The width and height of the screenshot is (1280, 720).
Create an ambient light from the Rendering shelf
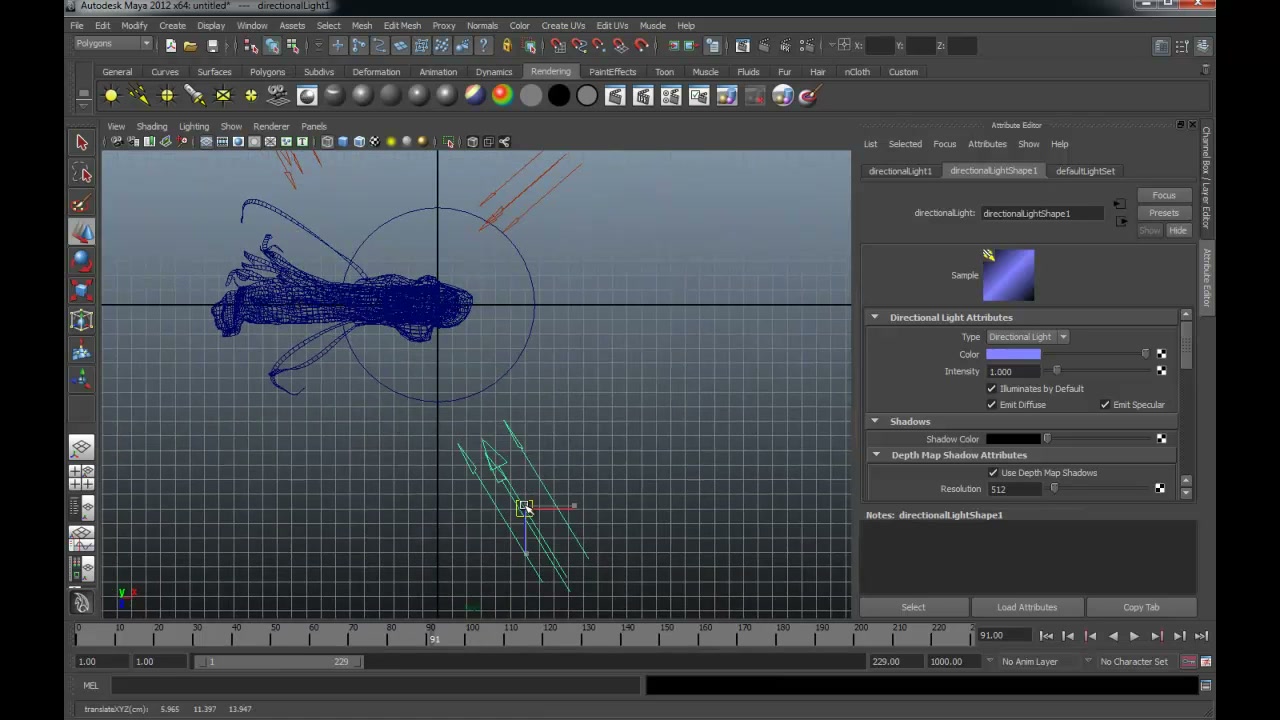pos(111,96)
